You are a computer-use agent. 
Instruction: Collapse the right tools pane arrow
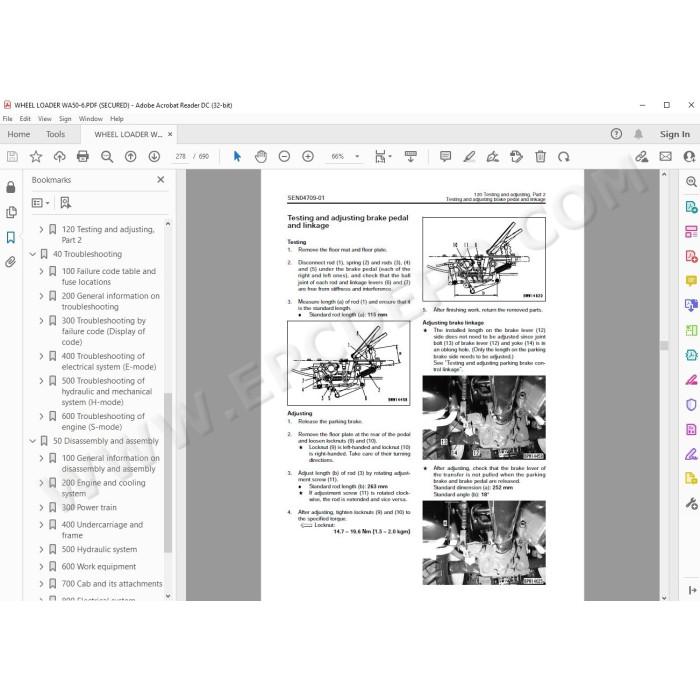(692, 590)
